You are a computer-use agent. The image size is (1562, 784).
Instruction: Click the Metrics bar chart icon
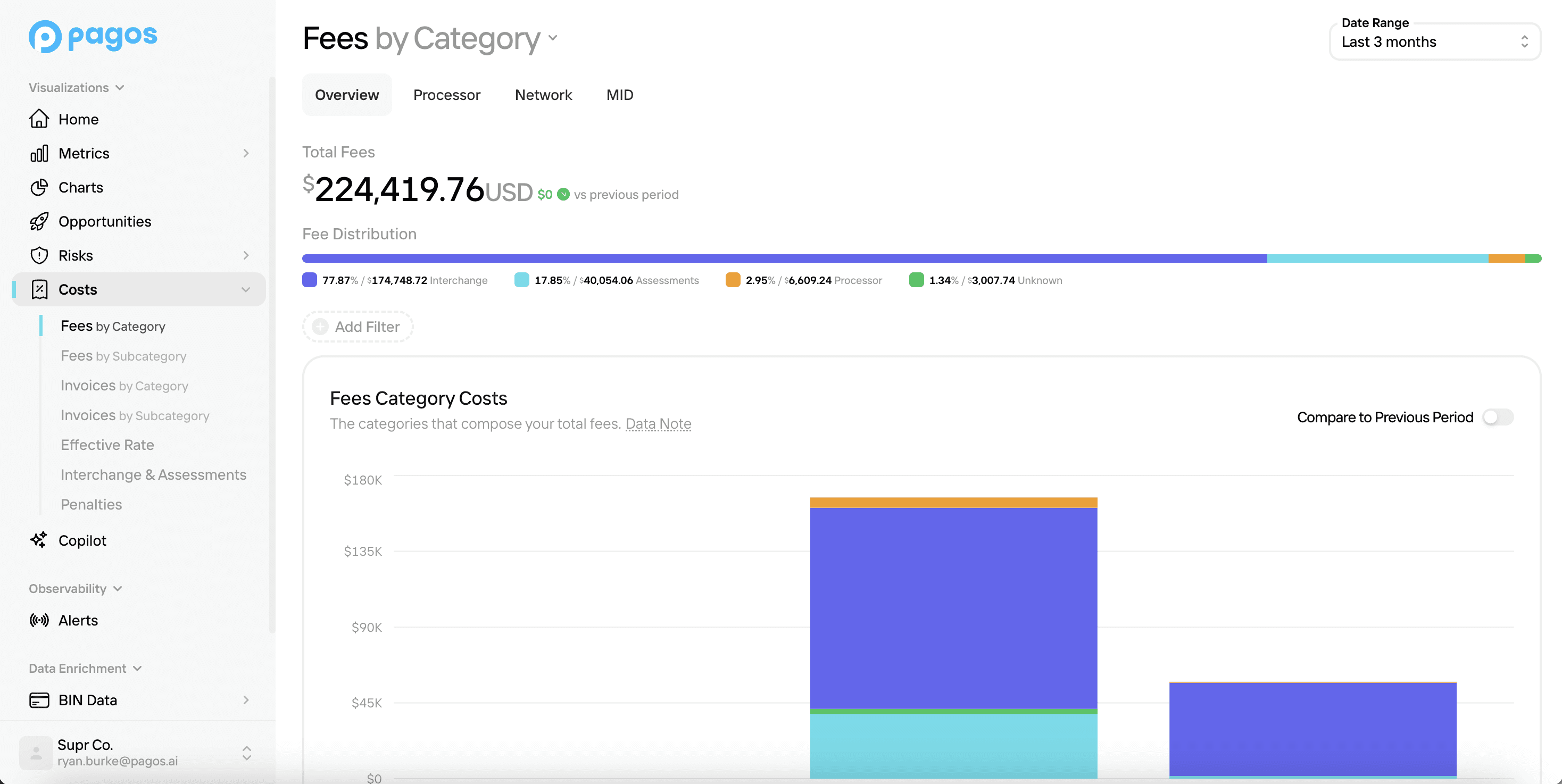[x=39, y=153]
